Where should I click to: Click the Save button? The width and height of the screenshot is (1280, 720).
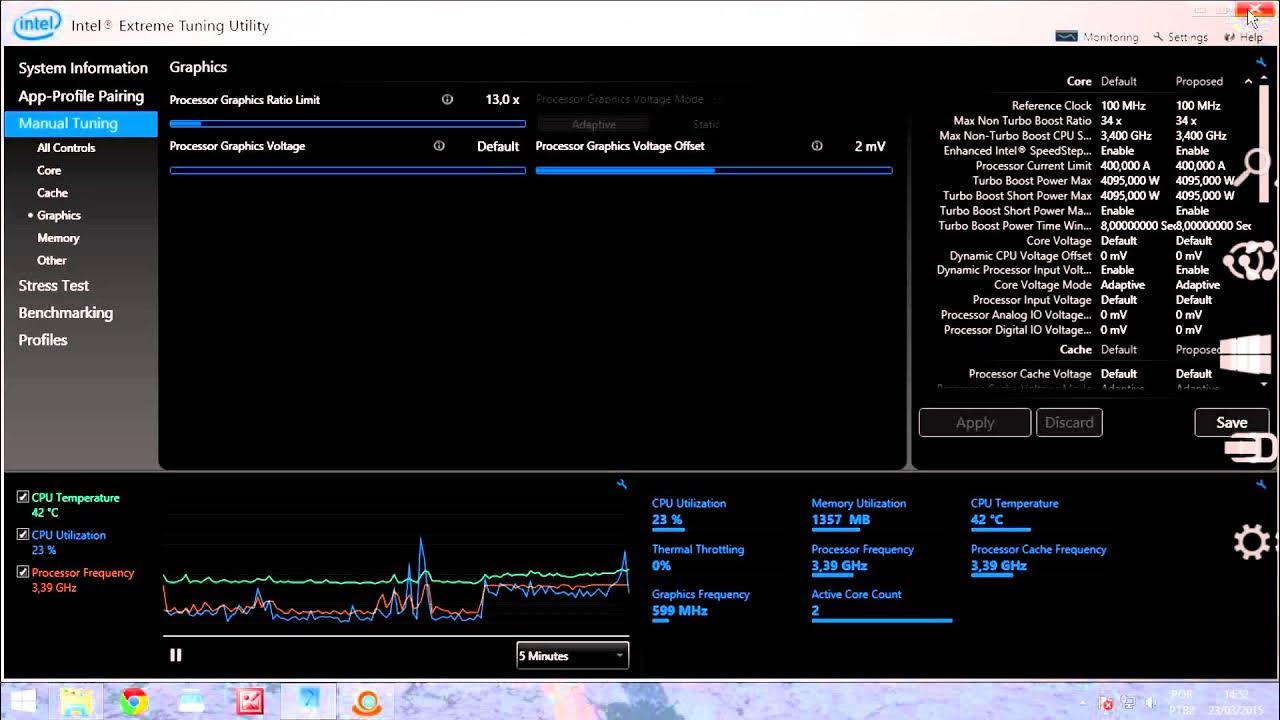1231,423
